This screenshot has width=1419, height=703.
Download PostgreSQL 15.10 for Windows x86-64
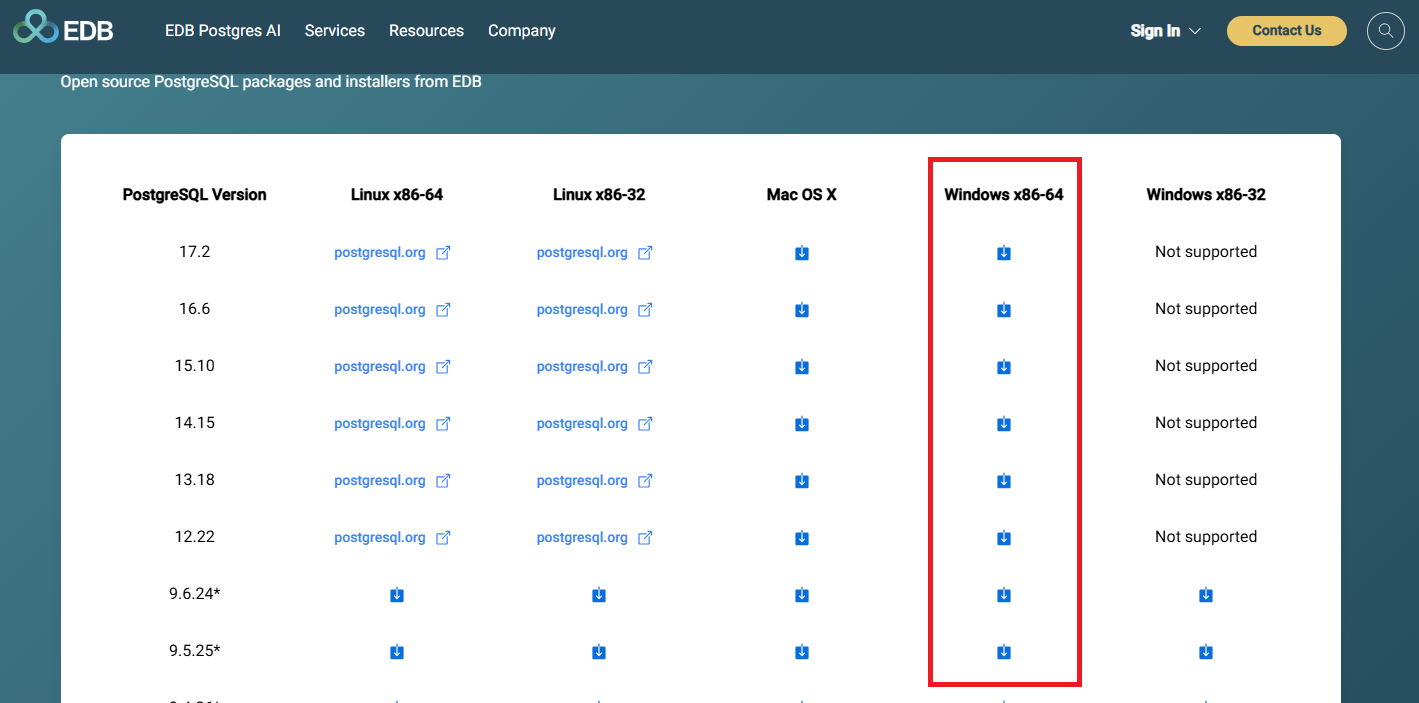click(1004, 367)
